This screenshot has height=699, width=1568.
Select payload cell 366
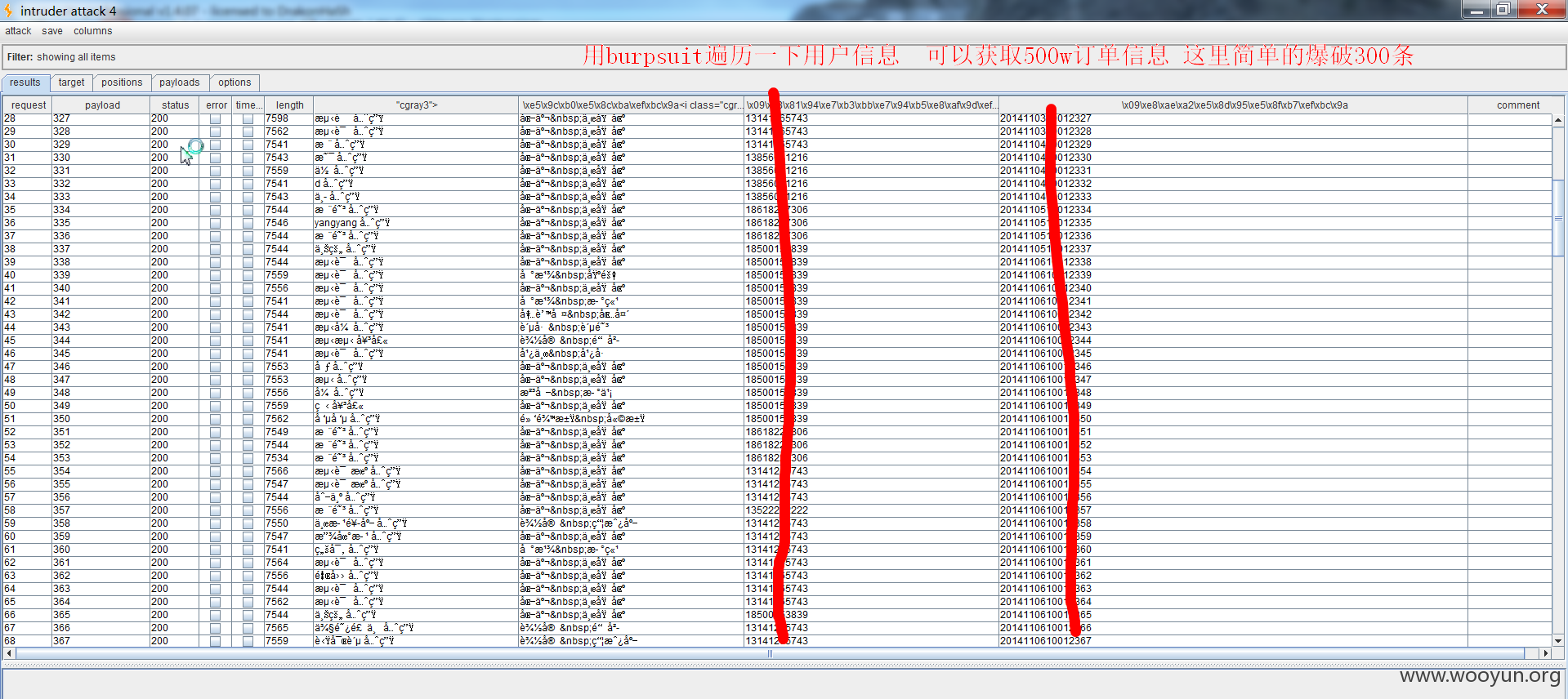(101, 628)
